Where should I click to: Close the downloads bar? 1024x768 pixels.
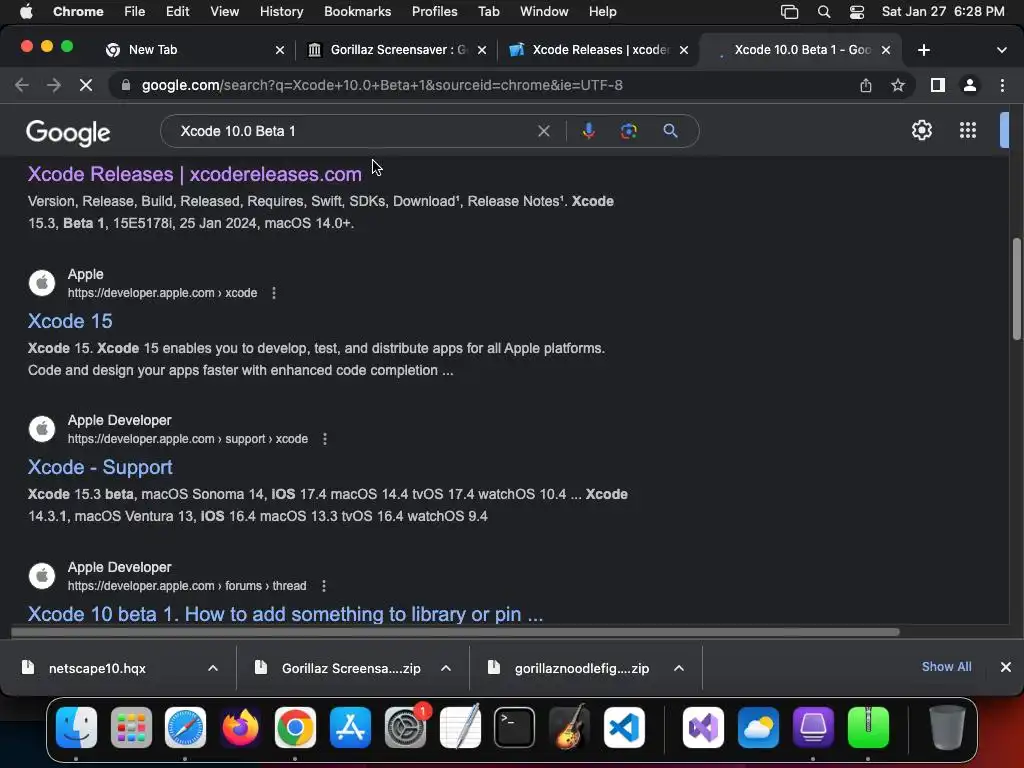pos(1006,667)
